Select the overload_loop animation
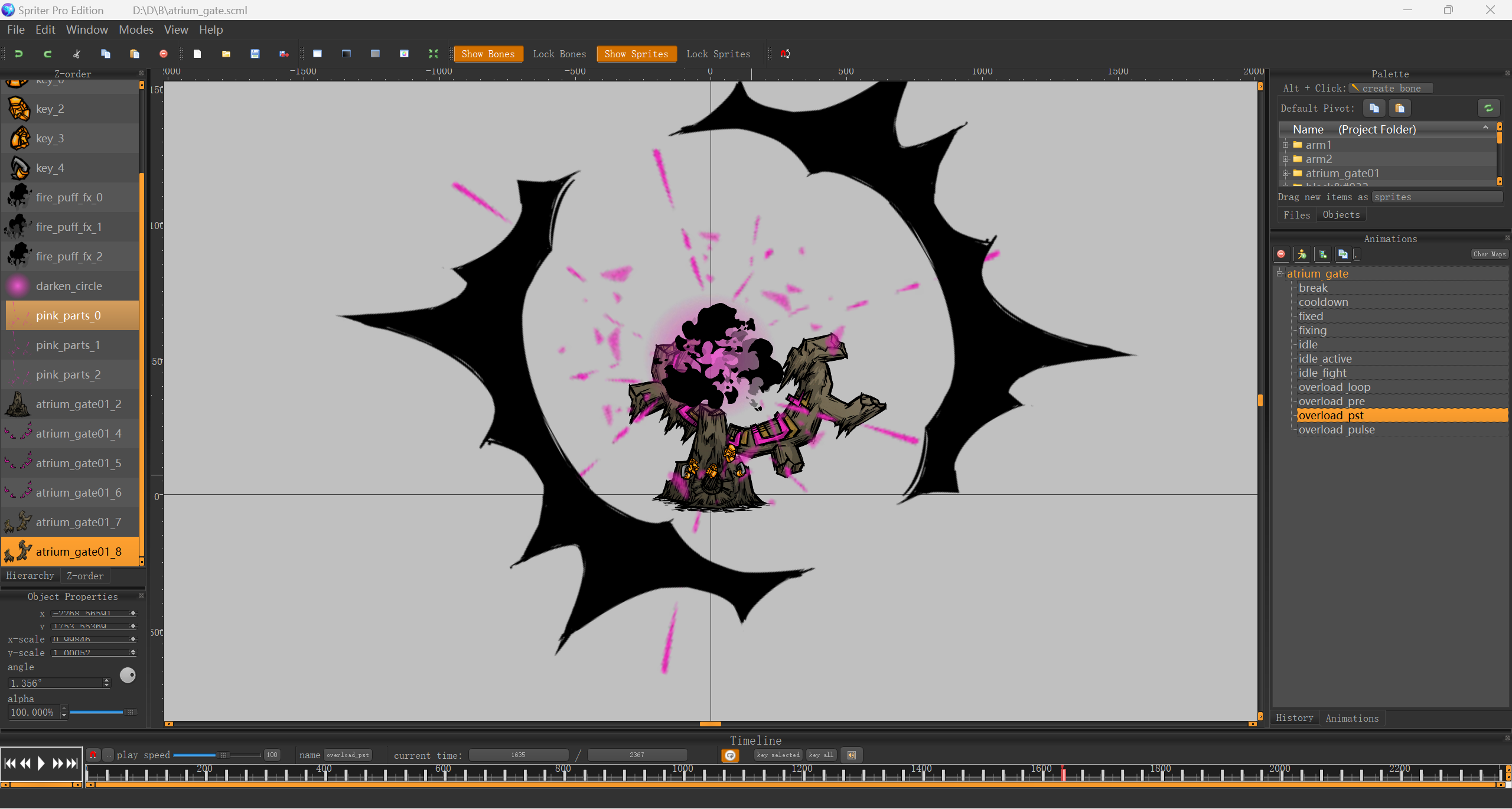The width and height of the screenshot is (1512, 809). (1334, 387)
